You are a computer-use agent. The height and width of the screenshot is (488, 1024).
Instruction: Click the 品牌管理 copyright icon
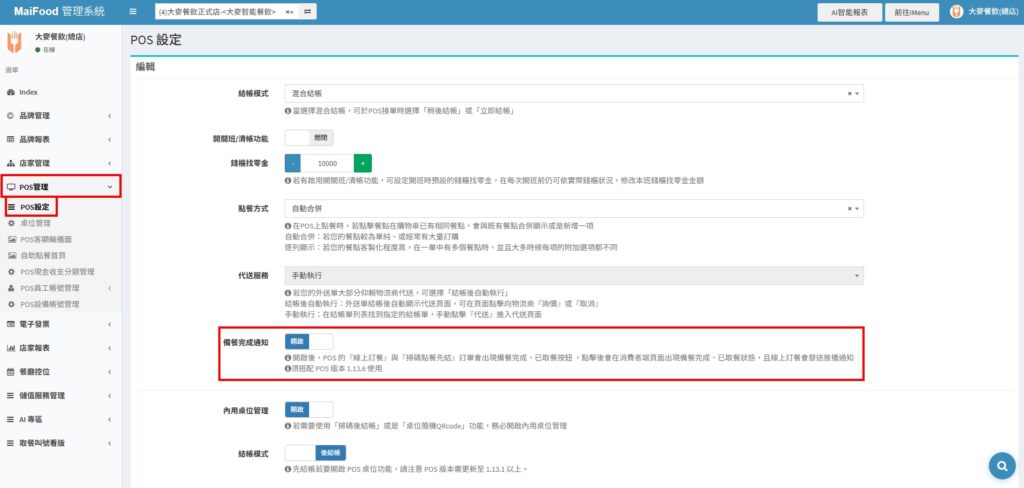pos(10,116)
